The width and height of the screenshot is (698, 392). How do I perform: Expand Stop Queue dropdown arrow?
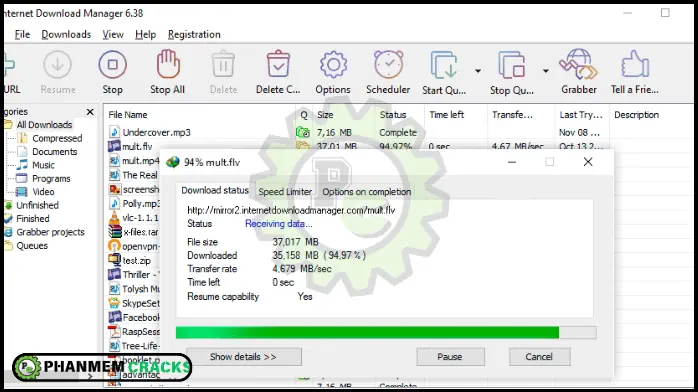545,71
